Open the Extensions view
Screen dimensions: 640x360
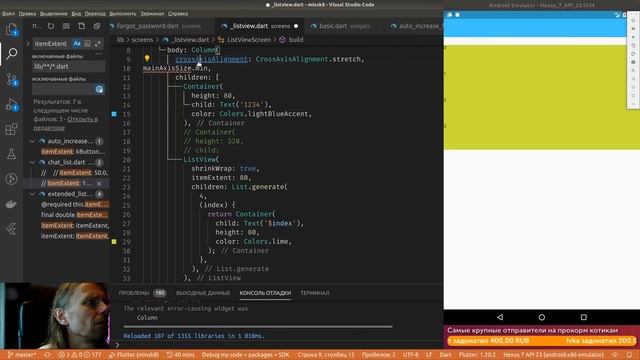point(11,129)
